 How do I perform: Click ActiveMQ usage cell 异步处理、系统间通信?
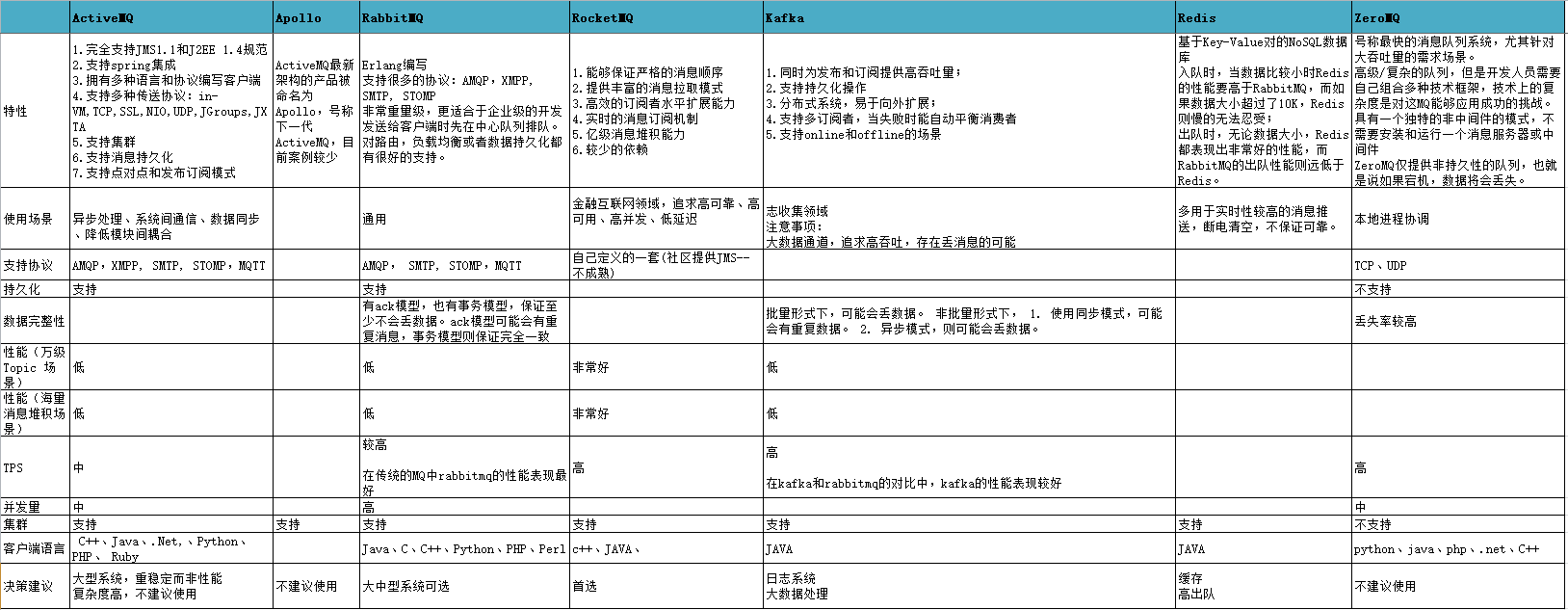pyautogui.click(x=171, y=219)
